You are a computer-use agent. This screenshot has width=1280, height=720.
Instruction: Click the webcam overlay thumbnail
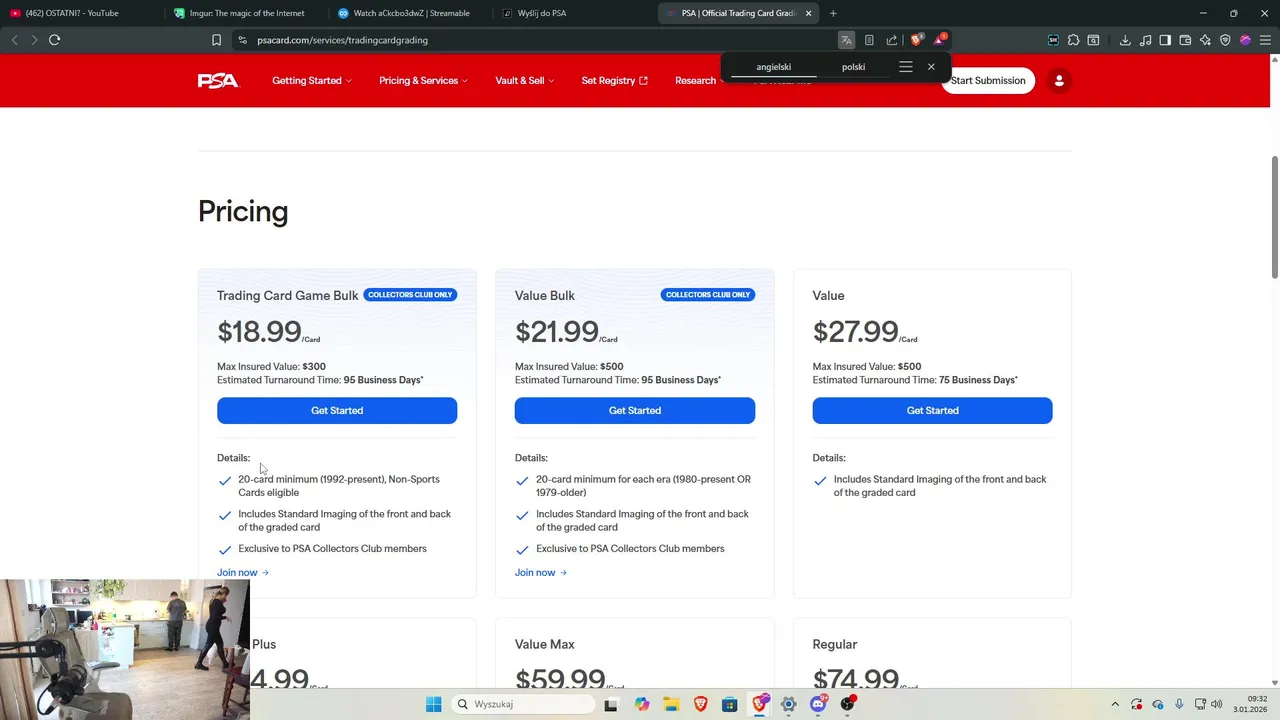coord(125,650)
